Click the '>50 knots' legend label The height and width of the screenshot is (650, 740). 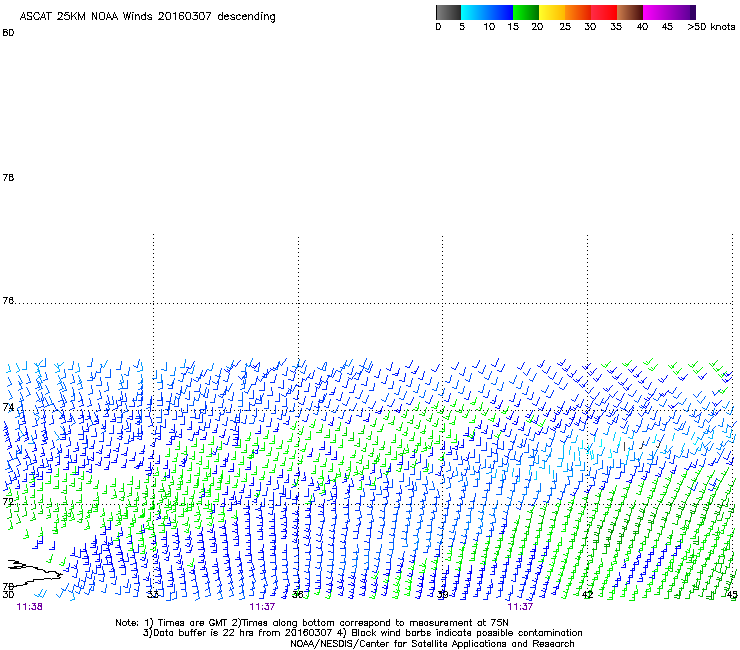711,27
